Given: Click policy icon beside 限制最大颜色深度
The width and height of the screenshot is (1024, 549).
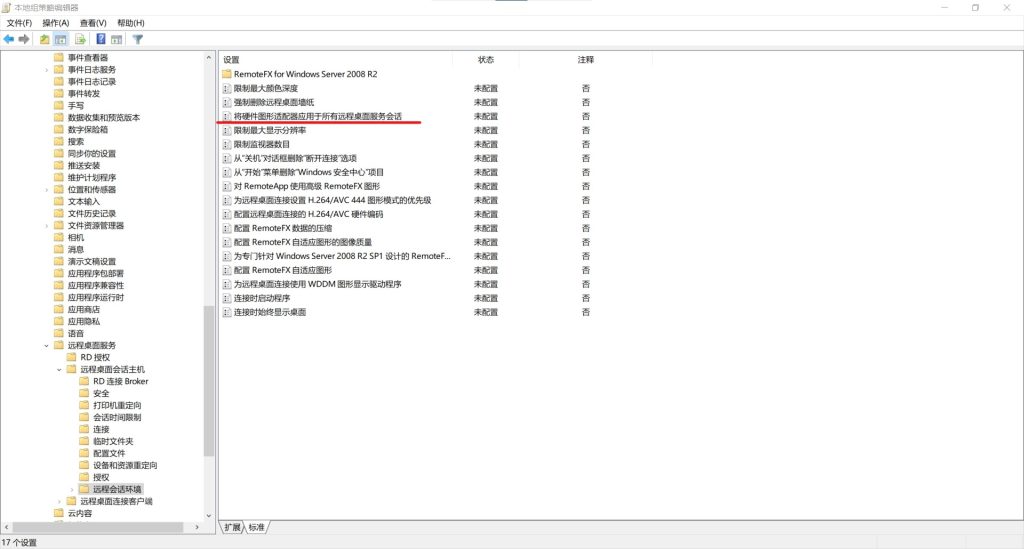Looking at the screenshot, I should [227, 88].
